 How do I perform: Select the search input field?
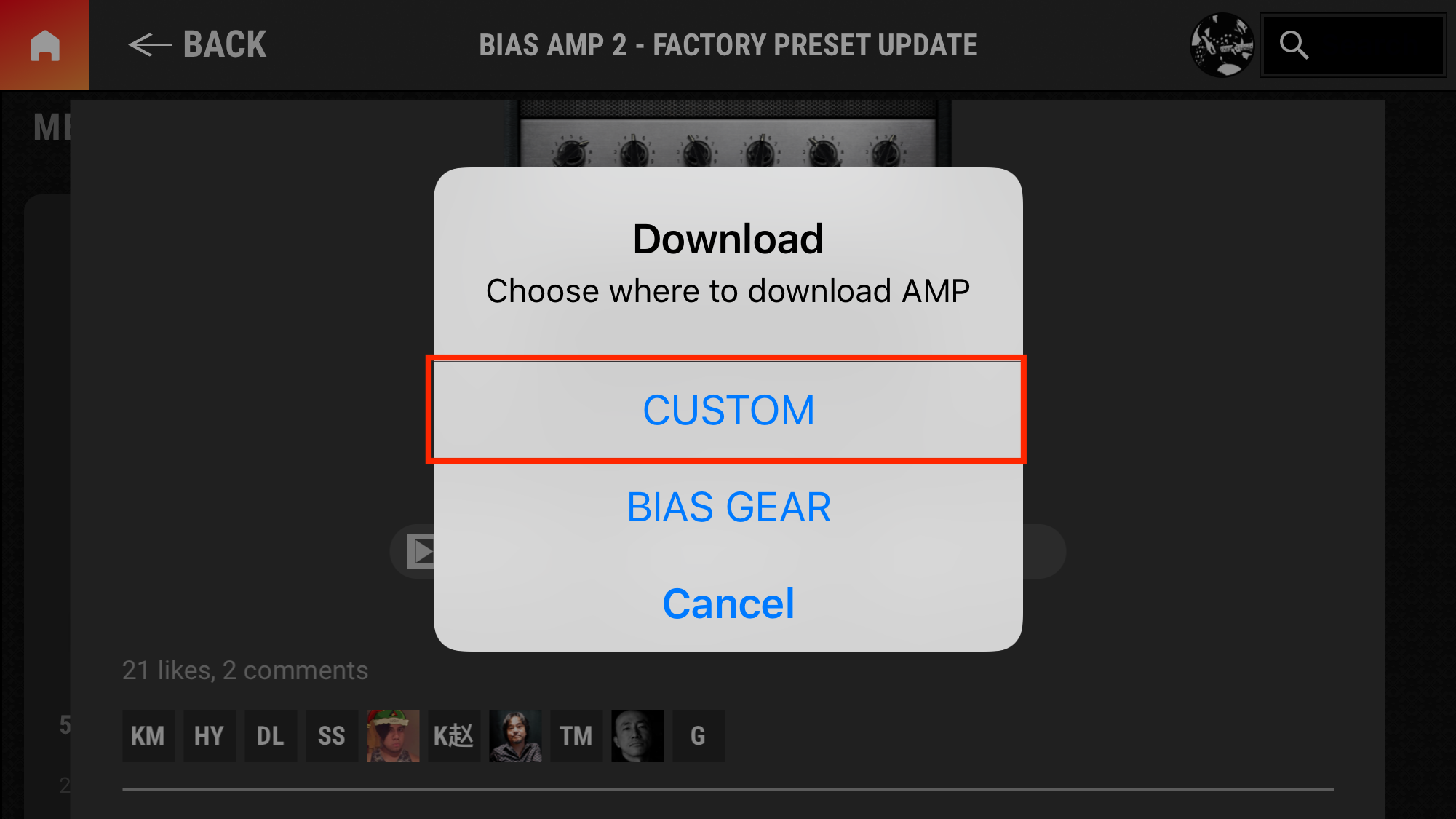1353,45
